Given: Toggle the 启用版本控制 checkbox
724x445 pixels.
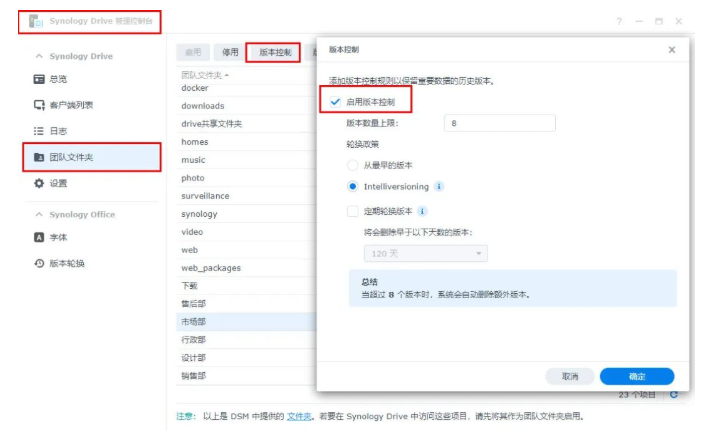Looking at the screenshot, I should click(x=336, y=102).
